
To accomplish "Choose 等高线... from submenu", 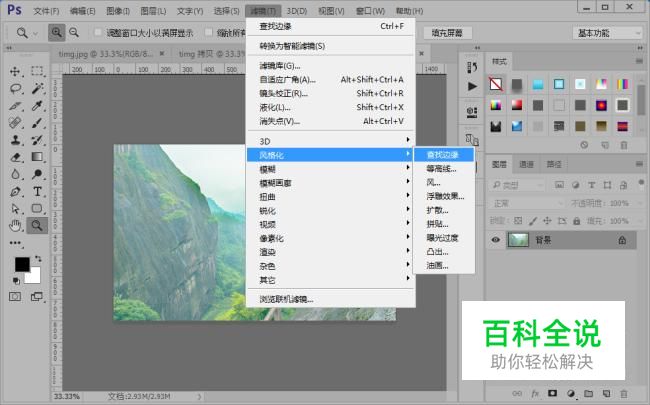I will click(x=444, y=169).
